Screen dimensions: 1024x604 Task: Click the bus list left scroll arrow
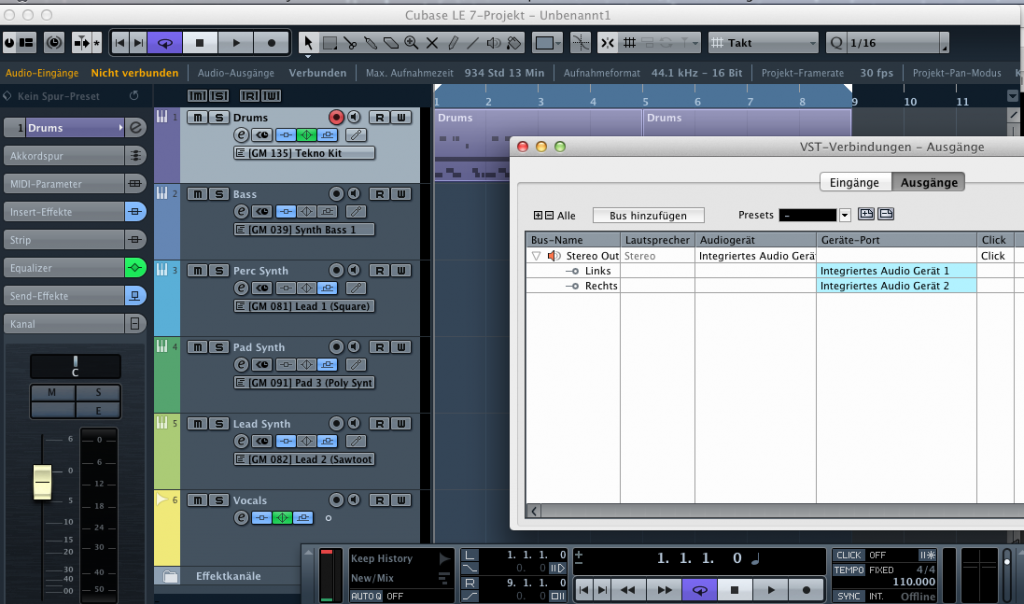[x=534, y=511]
